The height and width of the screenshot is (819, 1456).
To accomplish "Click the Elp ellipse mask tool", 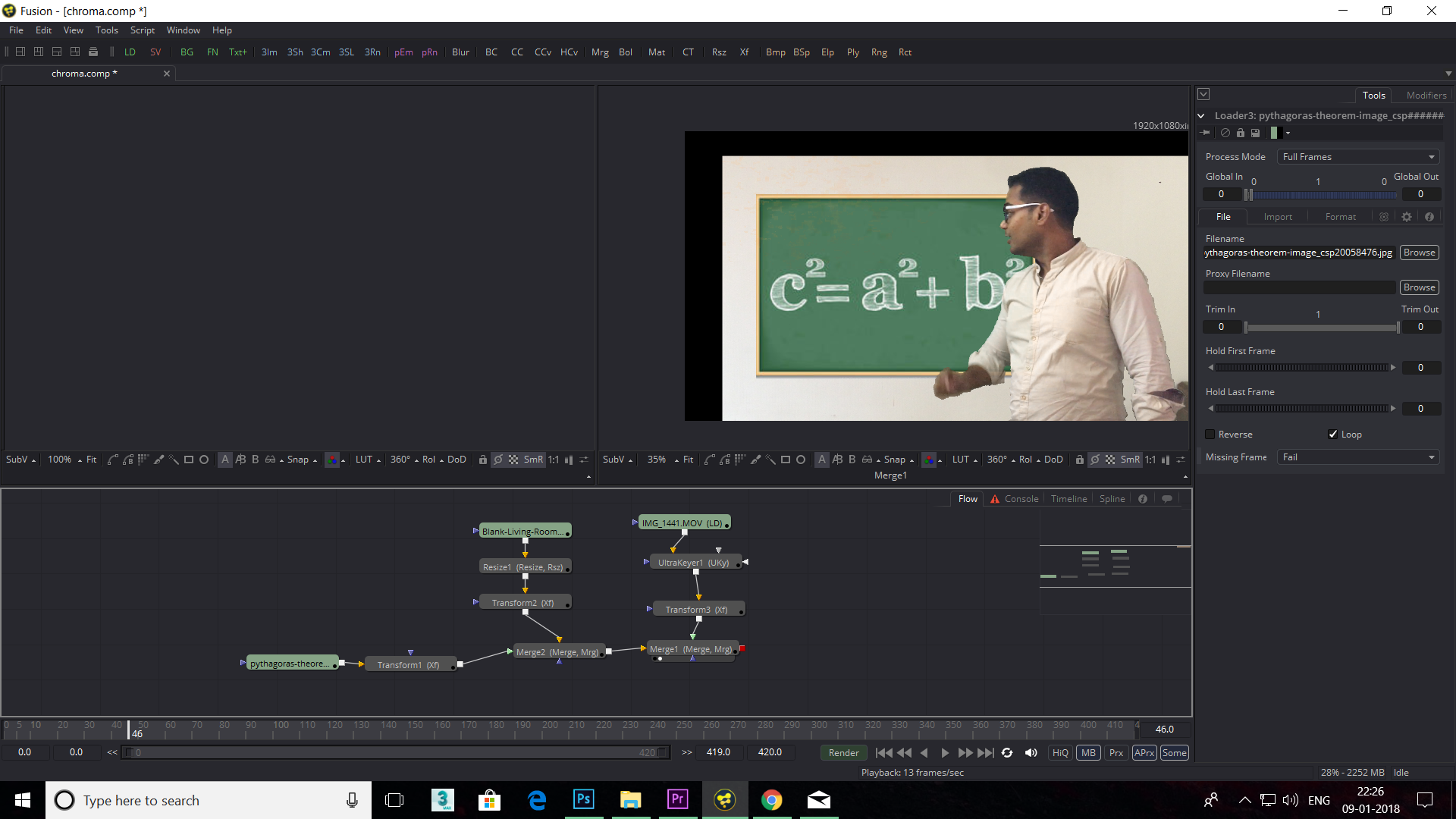I will (827, 52).
